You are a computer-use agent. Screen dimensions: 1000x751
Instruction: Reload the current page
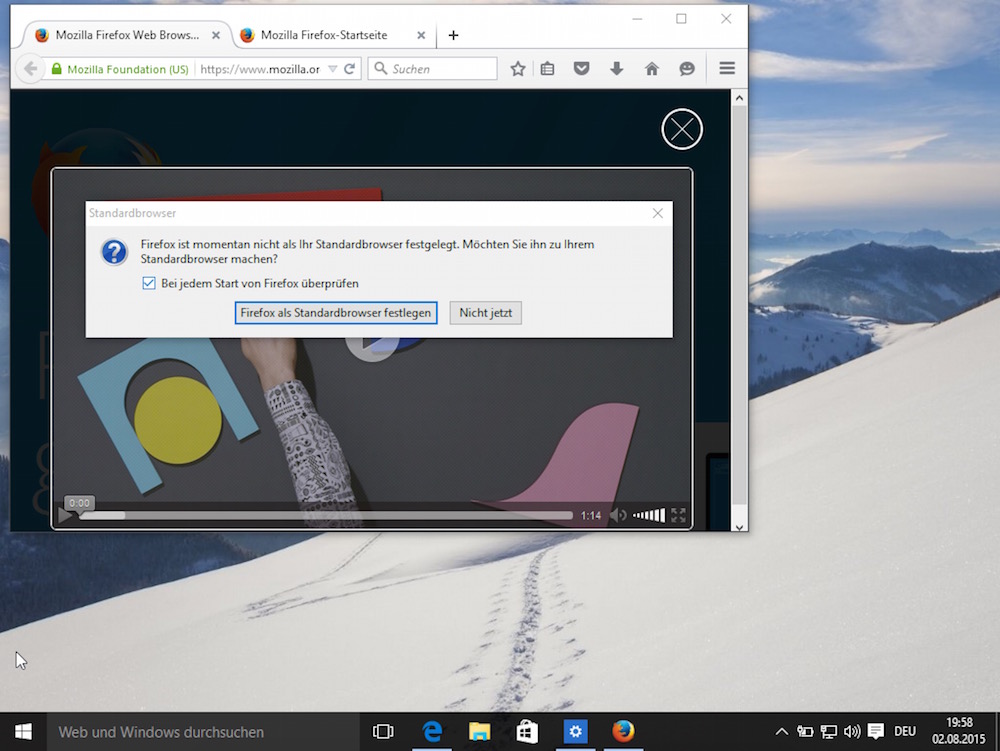[x=349, y=69]
